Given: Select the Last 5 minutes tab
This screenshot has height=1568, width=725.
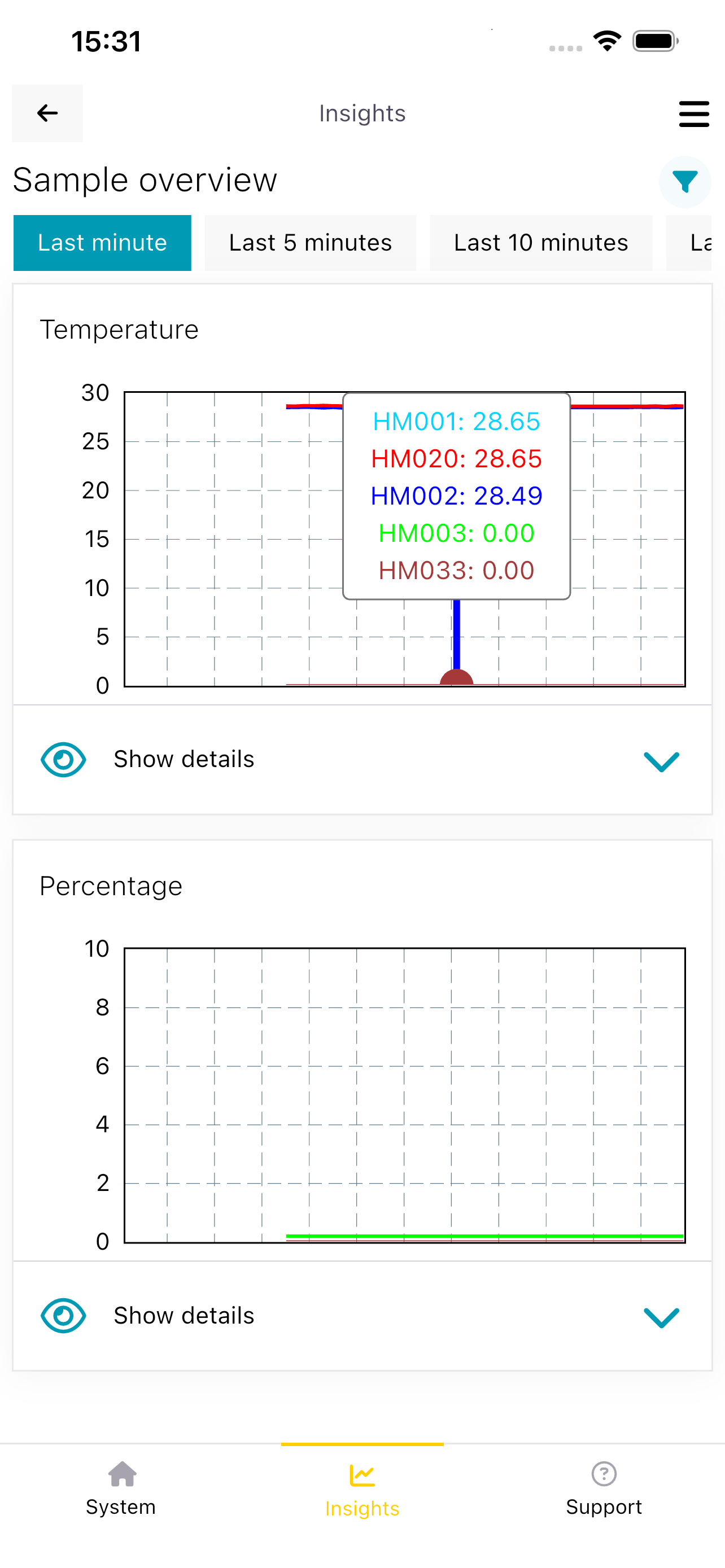Looking at the screenshot, I should (x=311, y=243).
